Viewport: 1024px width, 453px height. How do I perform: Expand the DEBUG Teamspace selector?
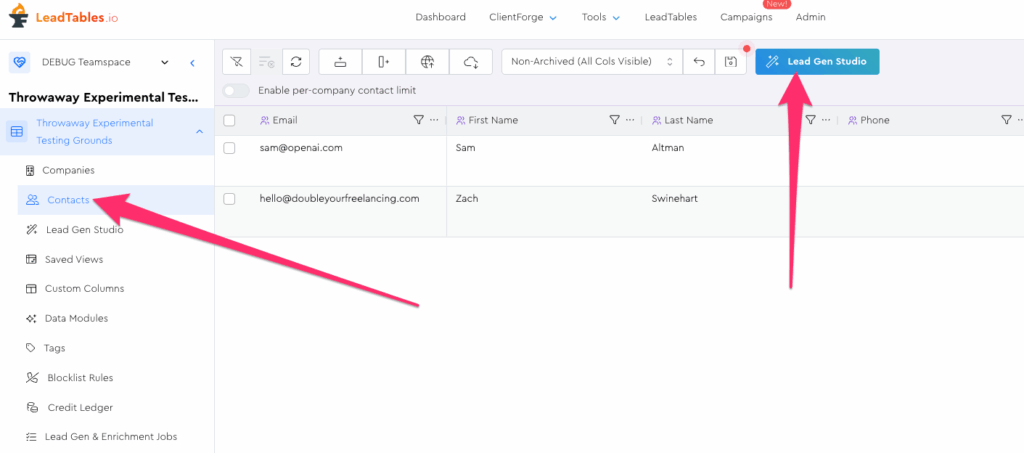[165, 62]
